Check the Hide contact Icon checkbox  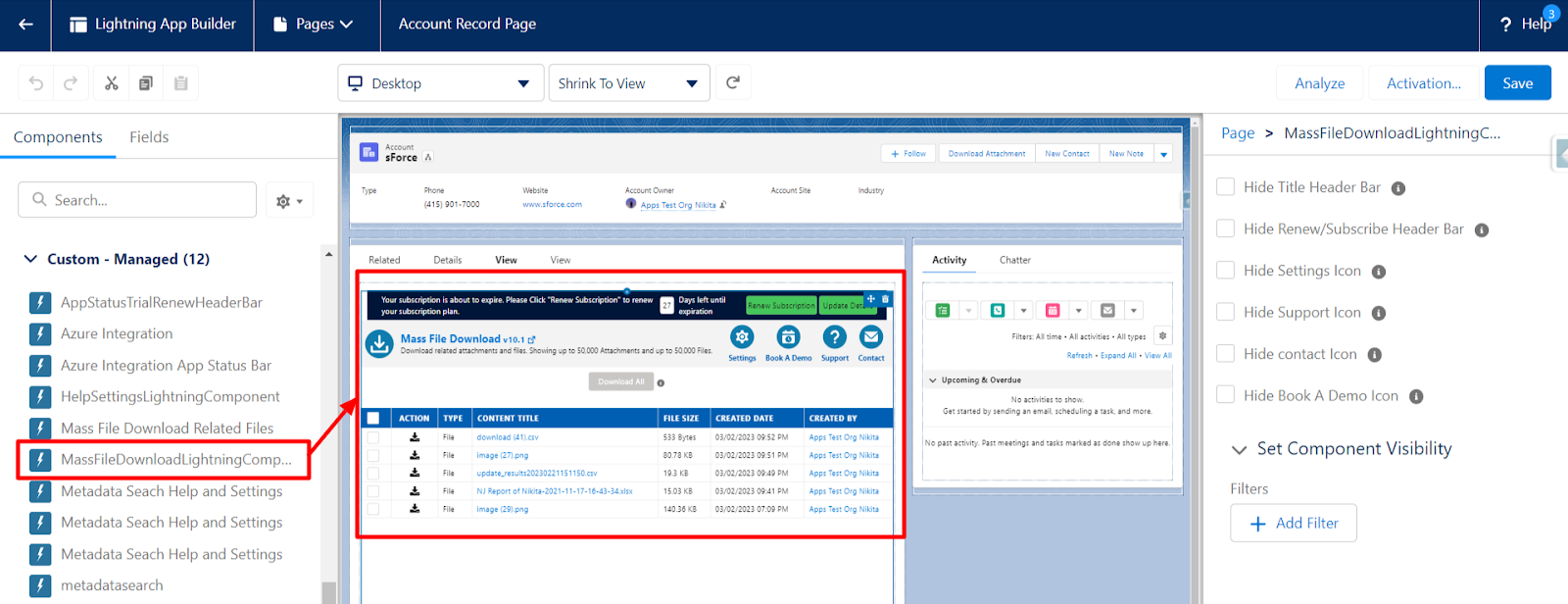(x=1225, y=353)
